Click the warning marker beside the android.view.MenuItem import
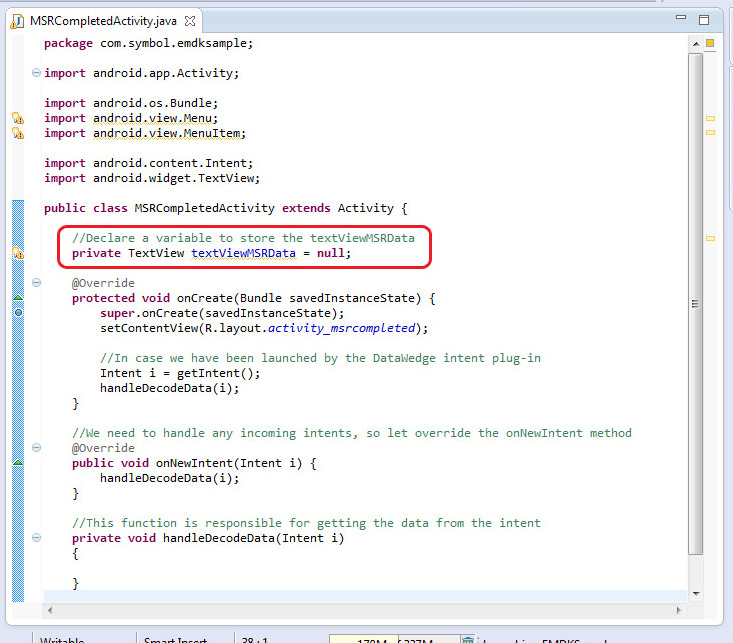 (17, 133)
